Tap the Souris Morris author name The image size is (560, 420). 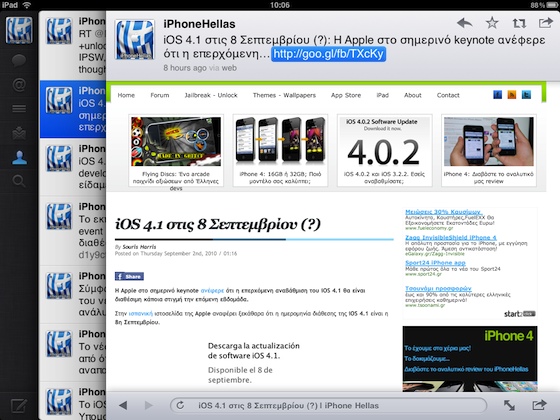click(139, 247)
